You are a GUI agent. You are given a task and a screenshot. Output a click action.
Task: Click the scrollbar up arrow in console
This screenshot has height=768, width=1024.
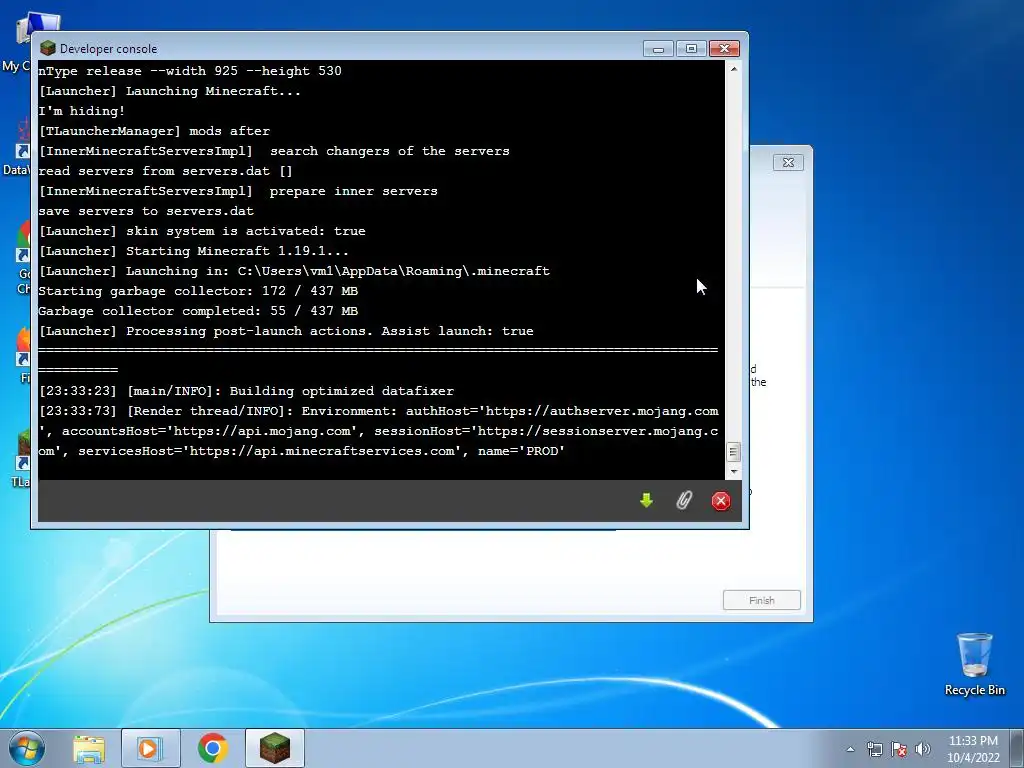[733, 69]
